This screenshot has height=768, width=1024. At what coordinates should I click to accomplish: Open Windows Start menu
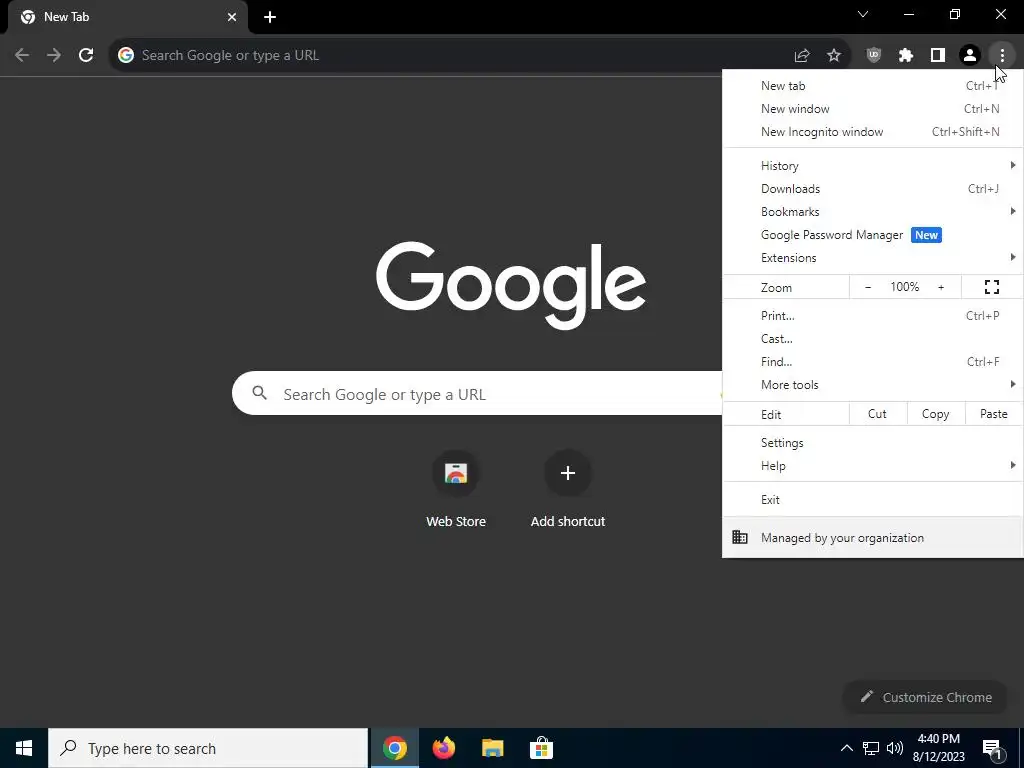[24, 748]
